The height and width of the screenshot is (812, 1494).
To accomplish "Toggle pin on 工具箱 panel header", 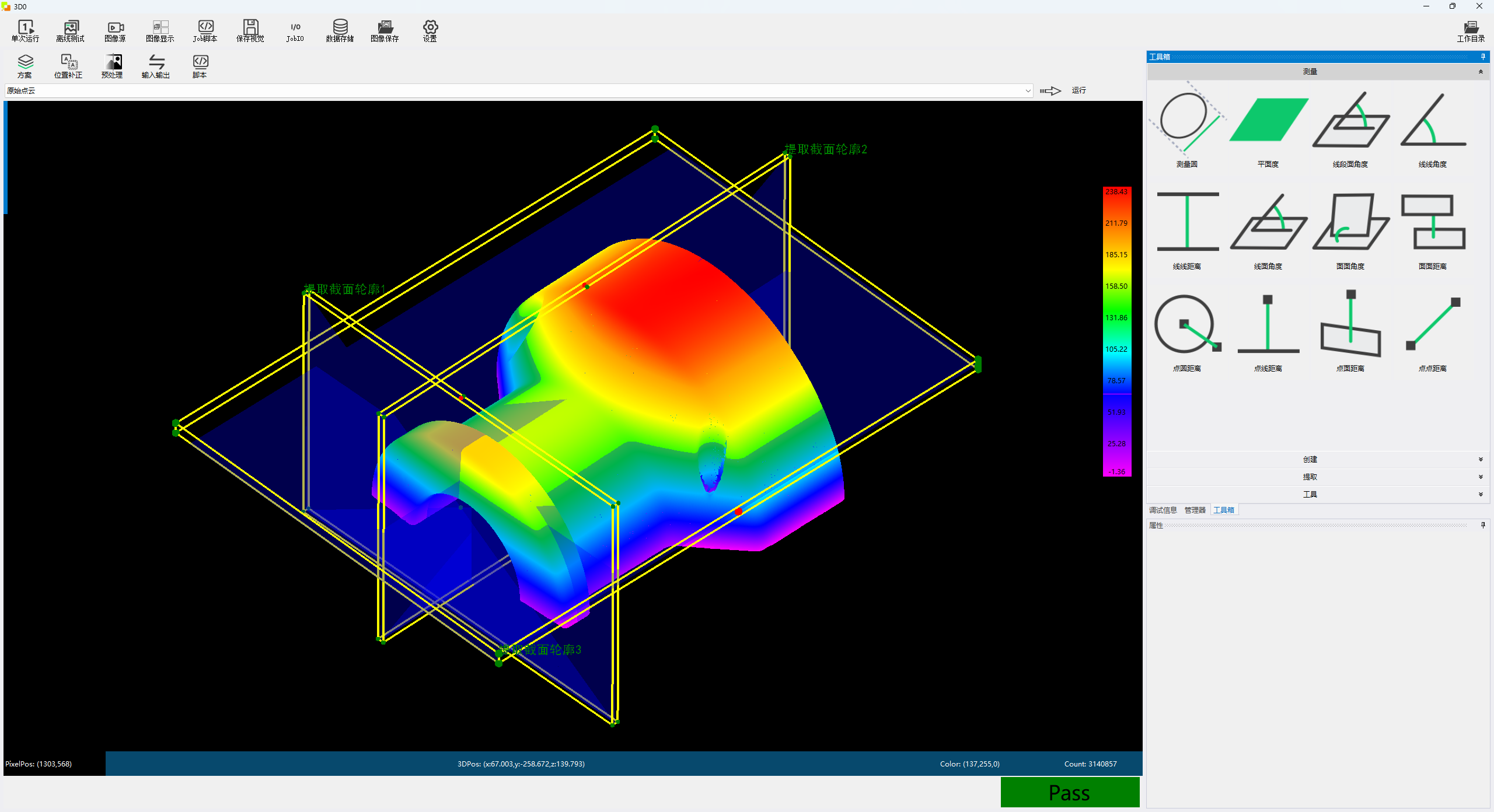I will click(1482, 57).
